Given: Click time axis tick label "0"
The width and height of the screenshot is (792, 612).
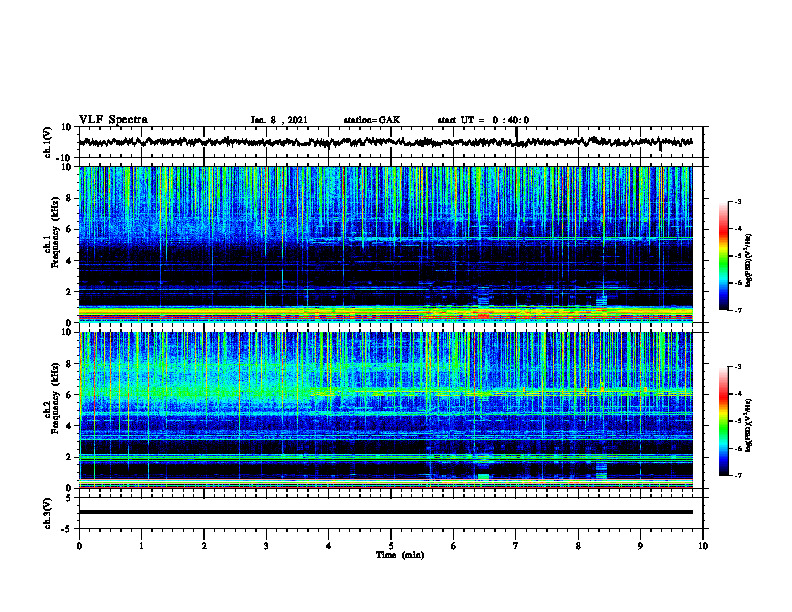Looking at the screenshot, I should click(79, 546).
